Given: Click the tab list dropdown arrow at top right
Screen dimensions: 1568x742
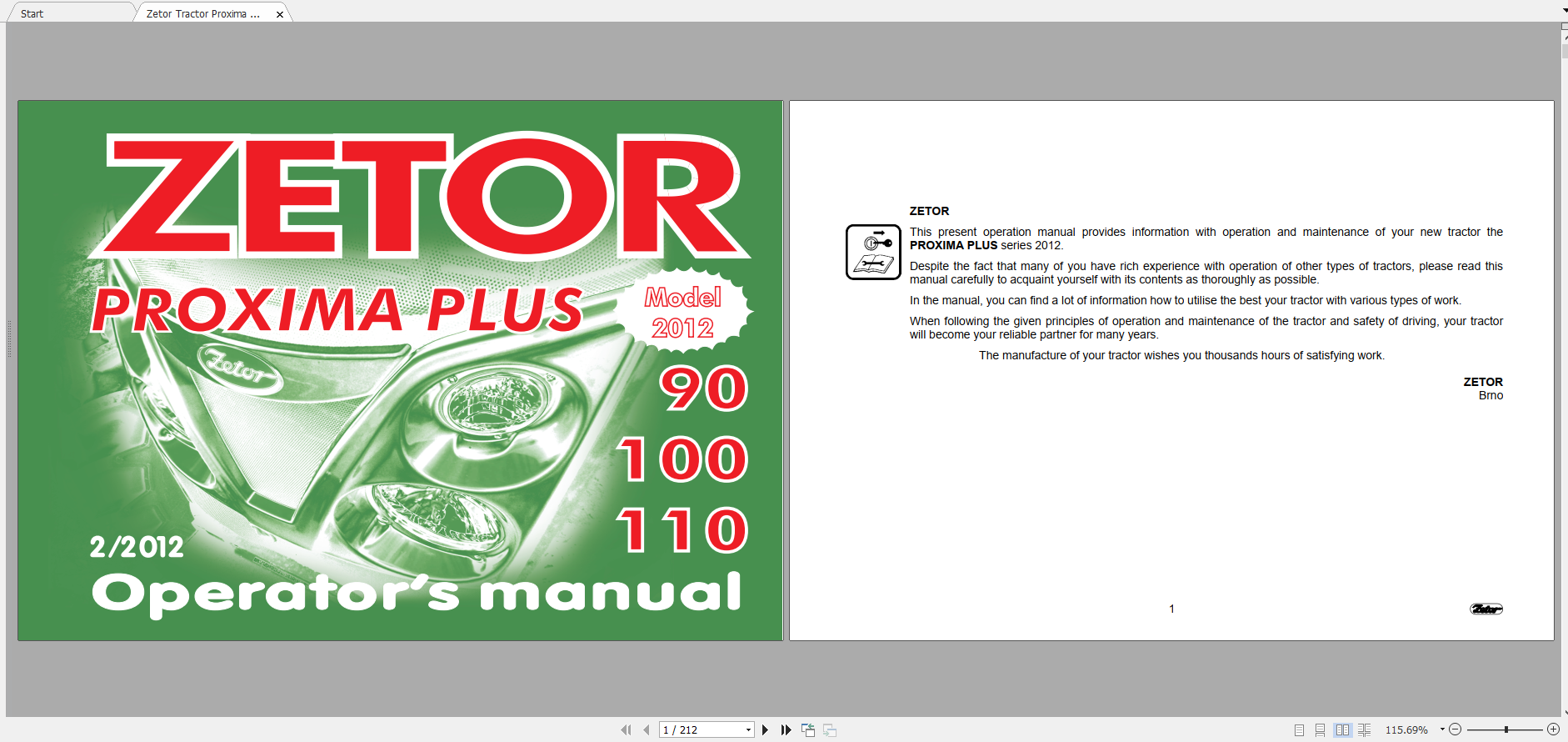Looking at the screenshot, I should click(x=1564, y=12).
